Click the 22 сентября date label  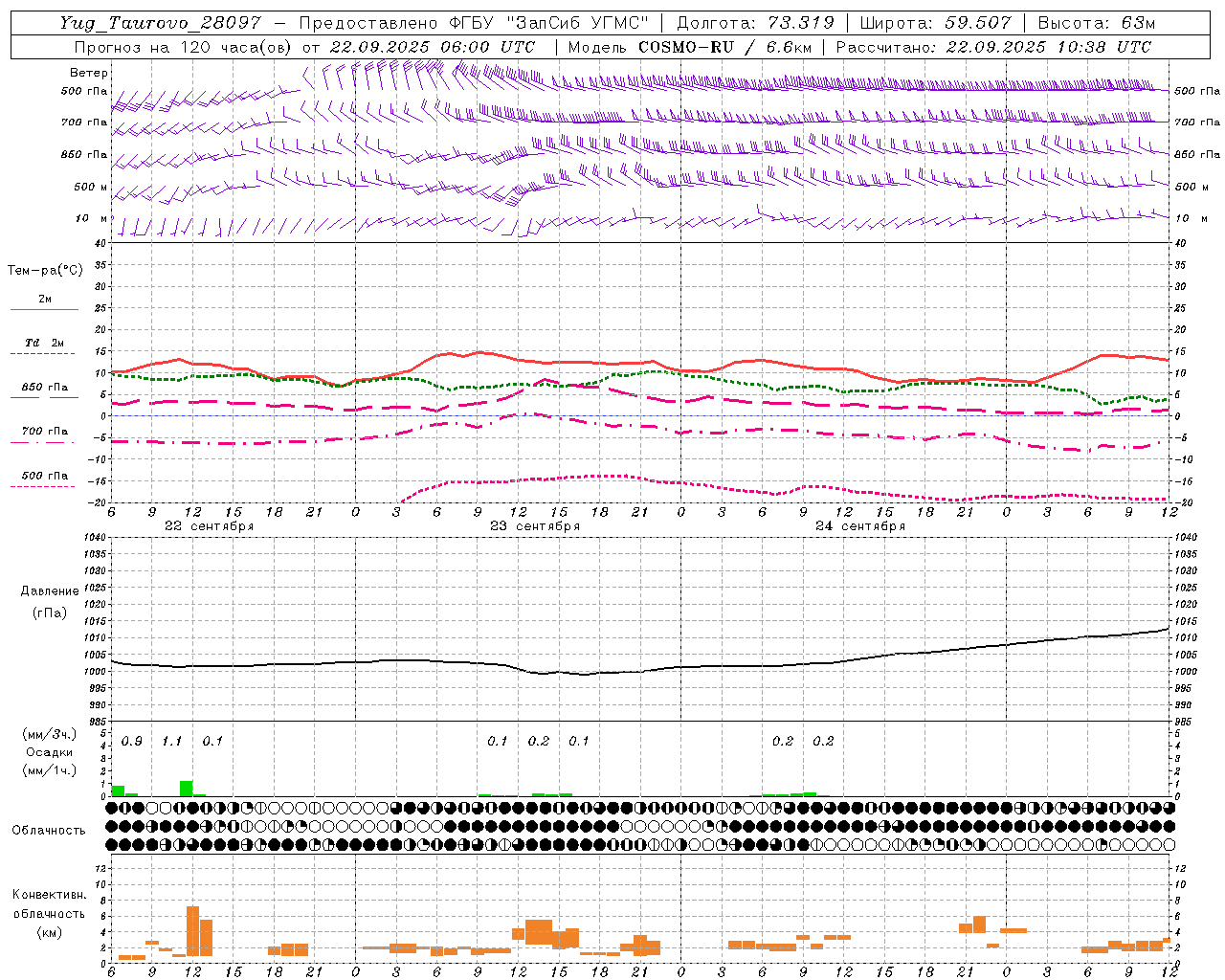point(210,526)
